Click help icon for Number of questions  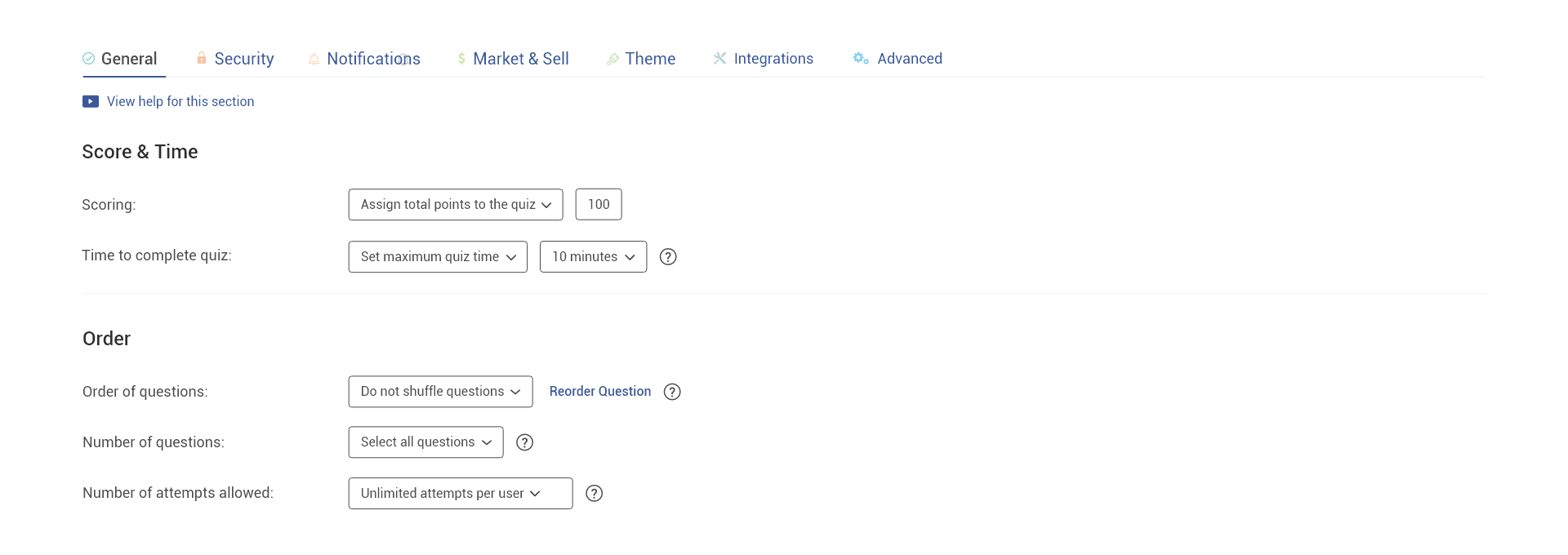(x=525, y=442)
